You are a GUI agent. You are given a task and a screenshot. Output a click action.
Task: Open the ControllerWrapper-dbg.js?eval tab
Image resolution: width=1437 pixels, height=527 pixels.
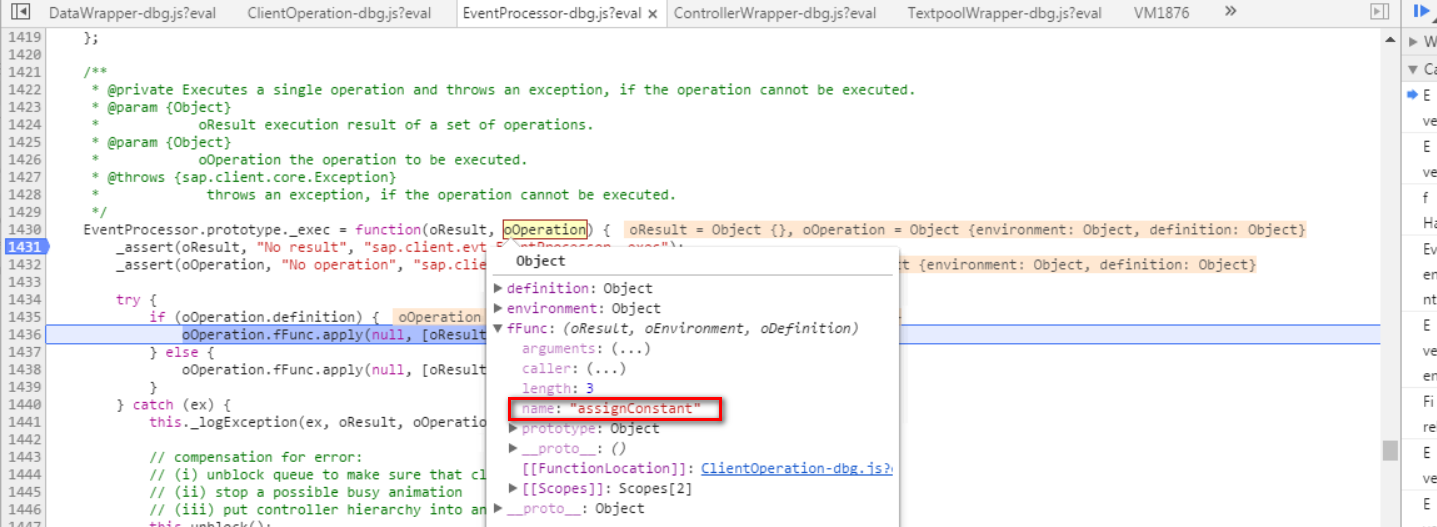coord(775,13)
